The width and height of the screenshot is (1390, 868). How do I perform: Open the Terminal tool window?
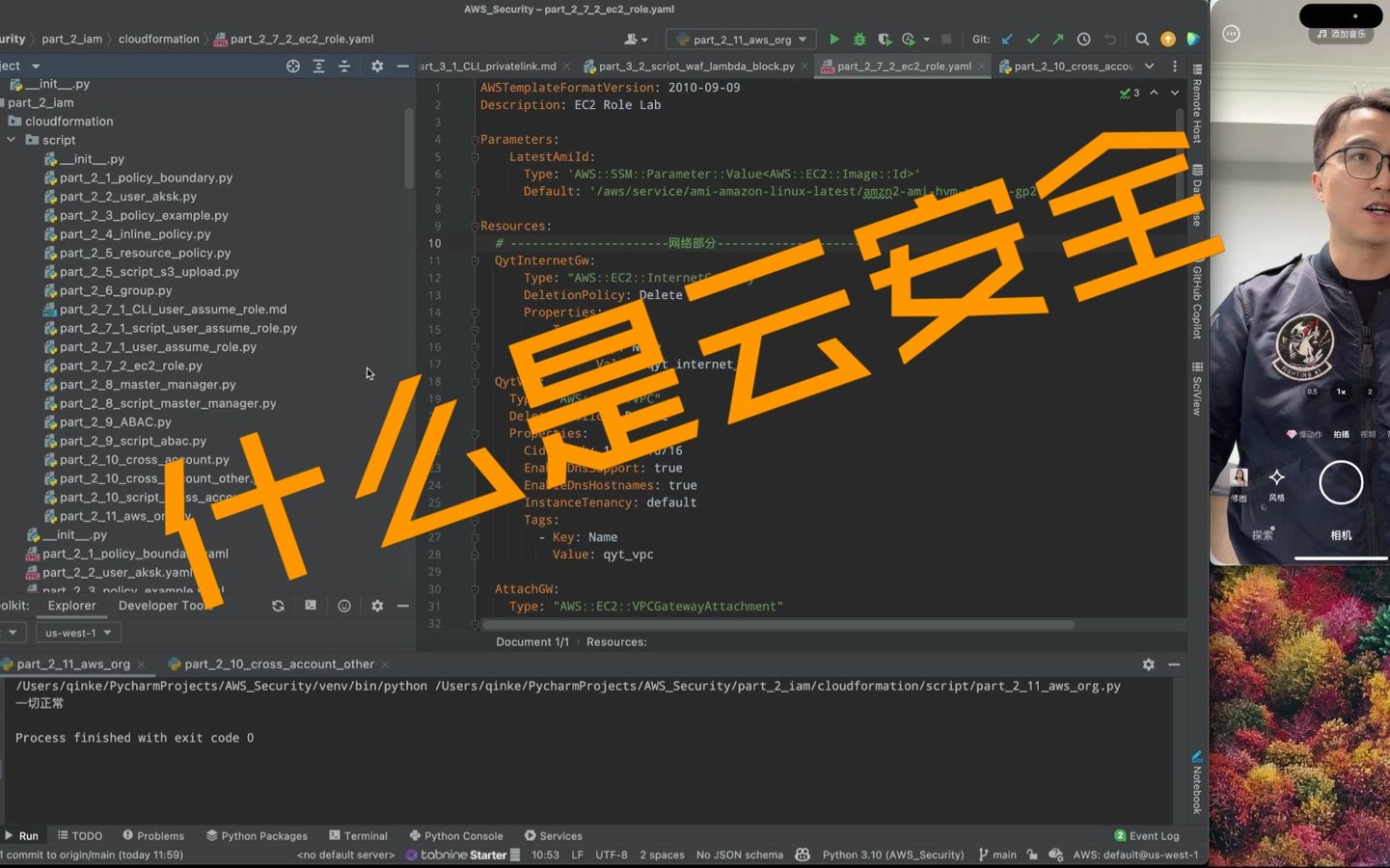(x=358, y=835)
